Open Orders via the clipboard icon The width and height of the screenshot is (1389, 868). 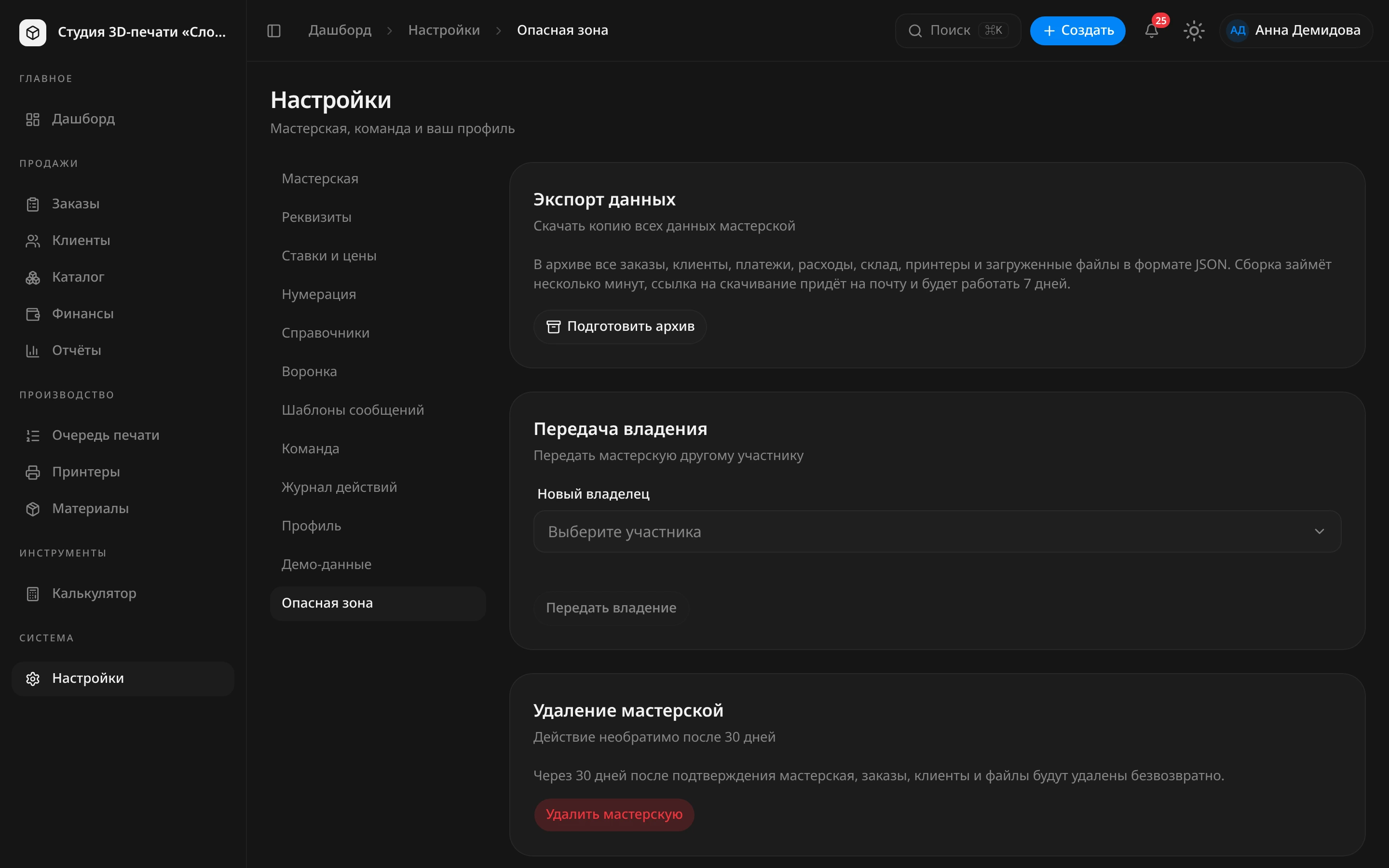point(33,204)
